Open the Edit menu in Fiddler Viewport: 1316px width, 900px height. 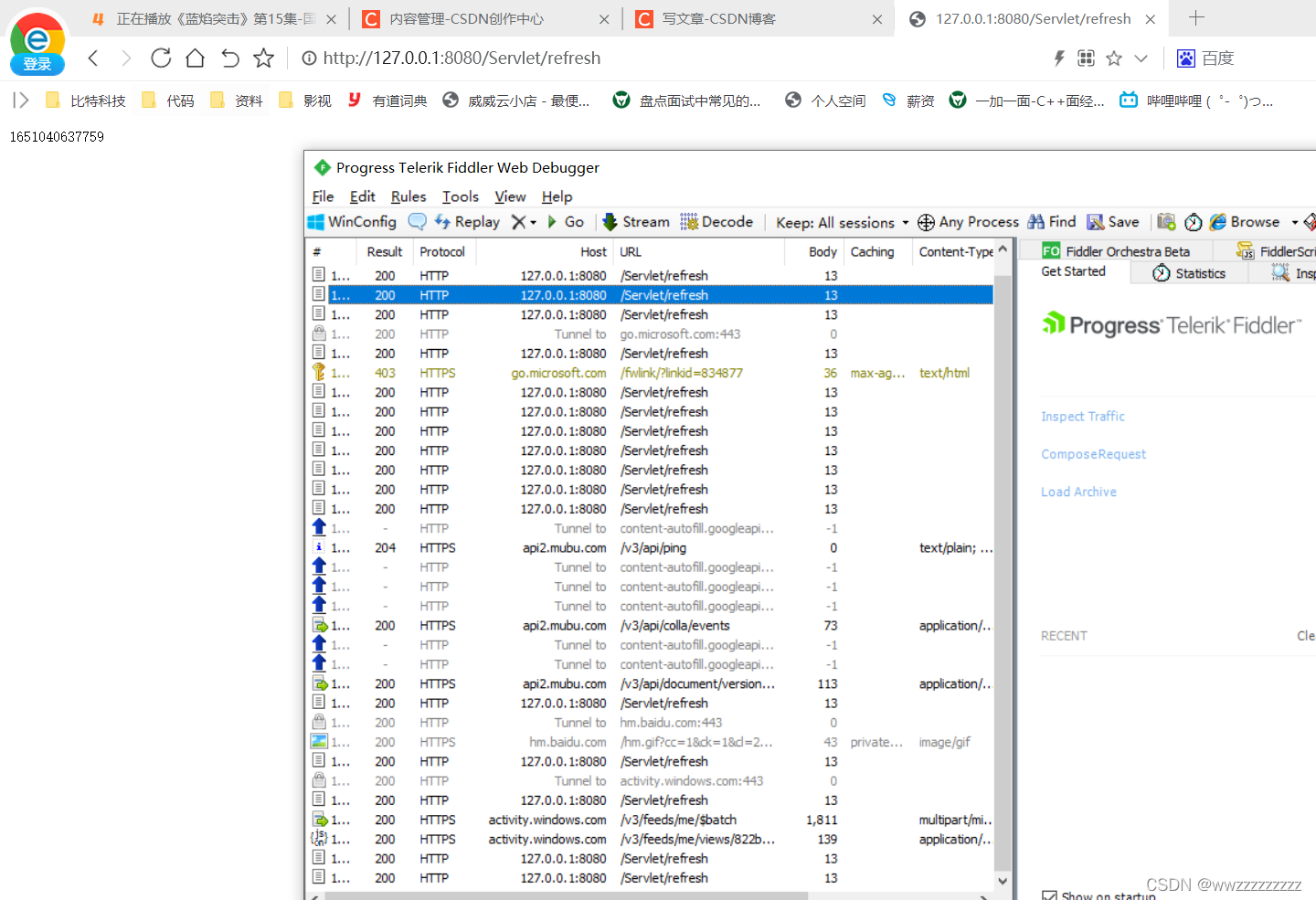point(362,196)
